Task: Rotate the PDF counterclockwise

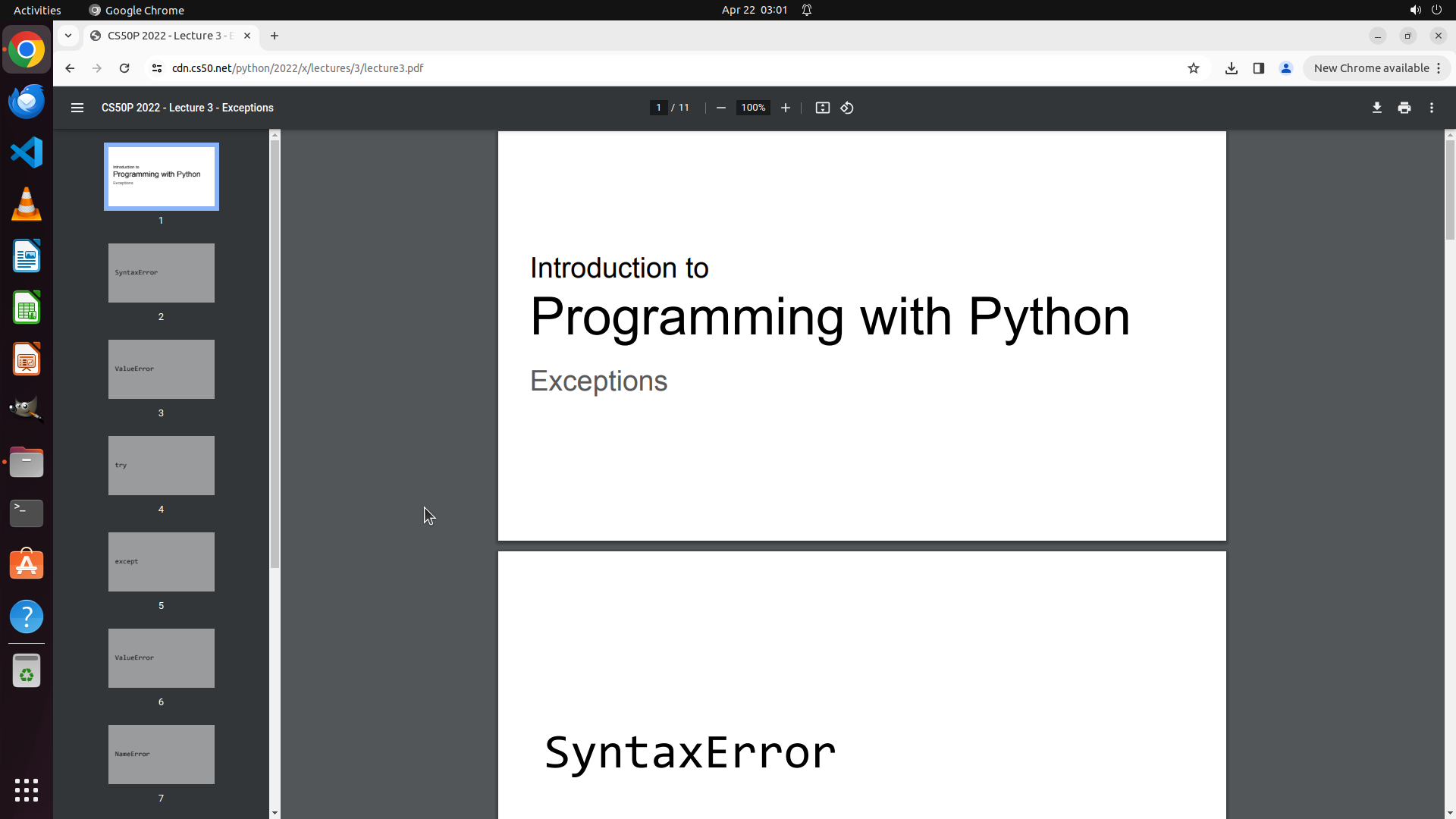Action: [847, 108]
